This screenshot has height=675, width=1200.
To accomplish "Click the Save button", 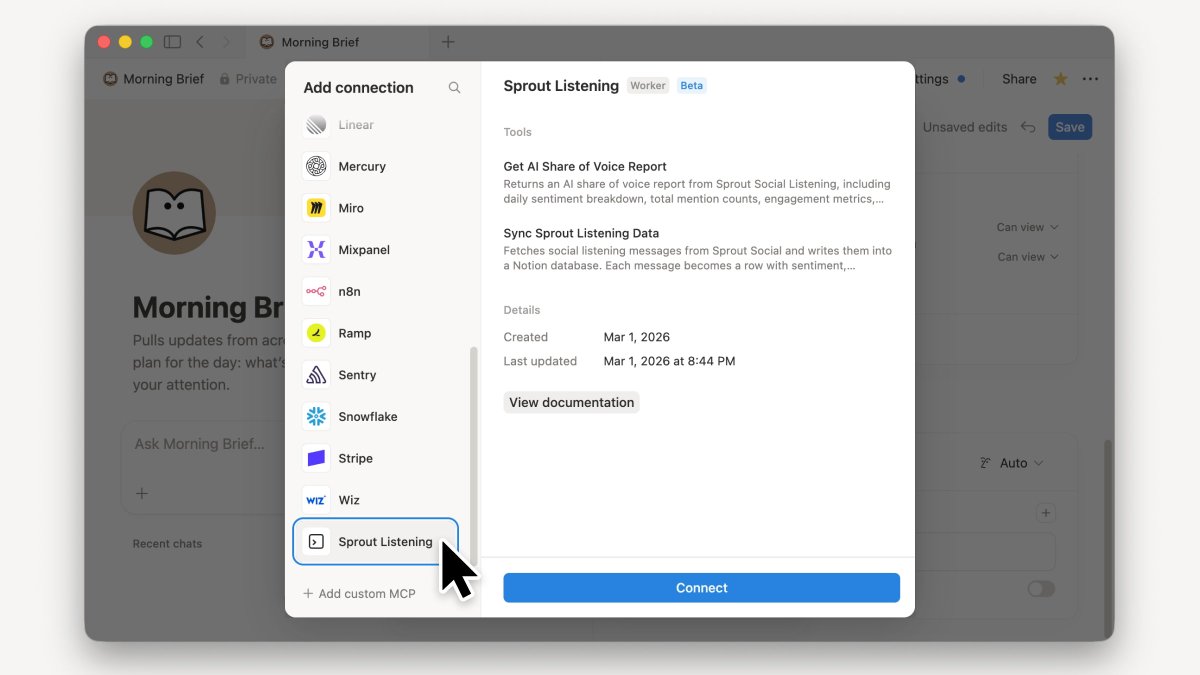I will click(1070, 127).
